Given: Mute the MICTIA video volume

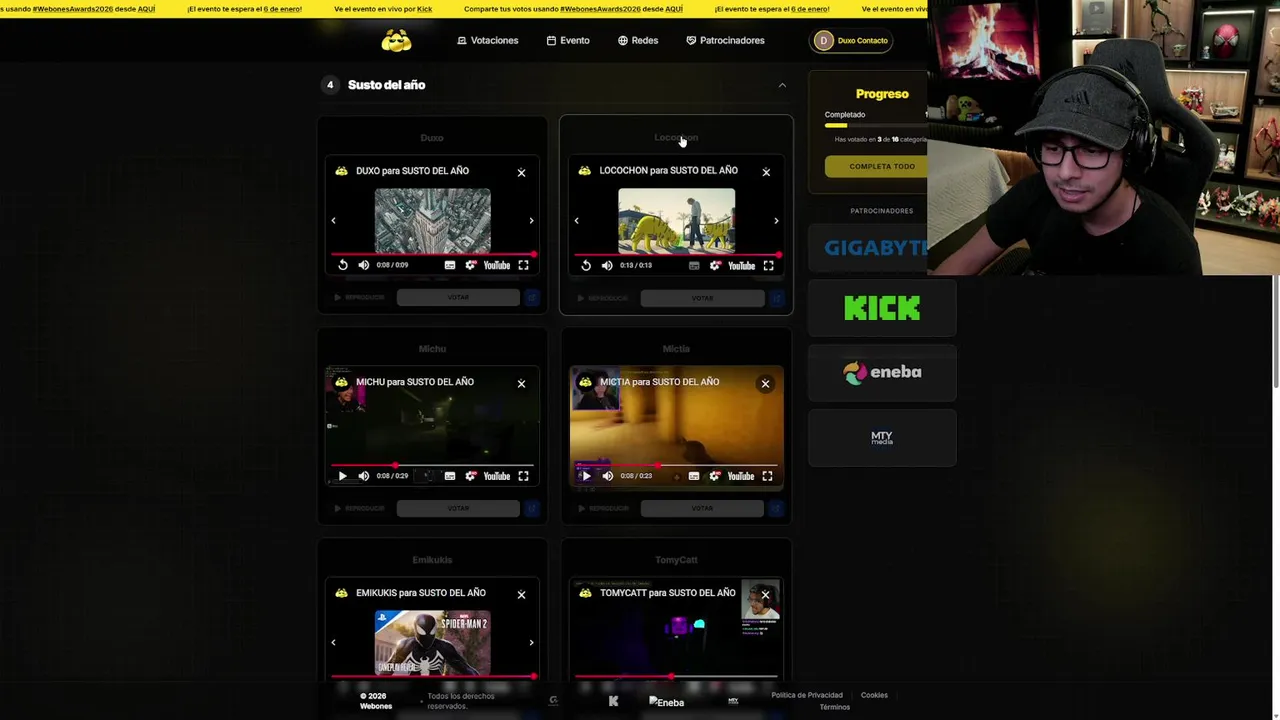Looking at the screenshot, I should (x=607, y=476).
